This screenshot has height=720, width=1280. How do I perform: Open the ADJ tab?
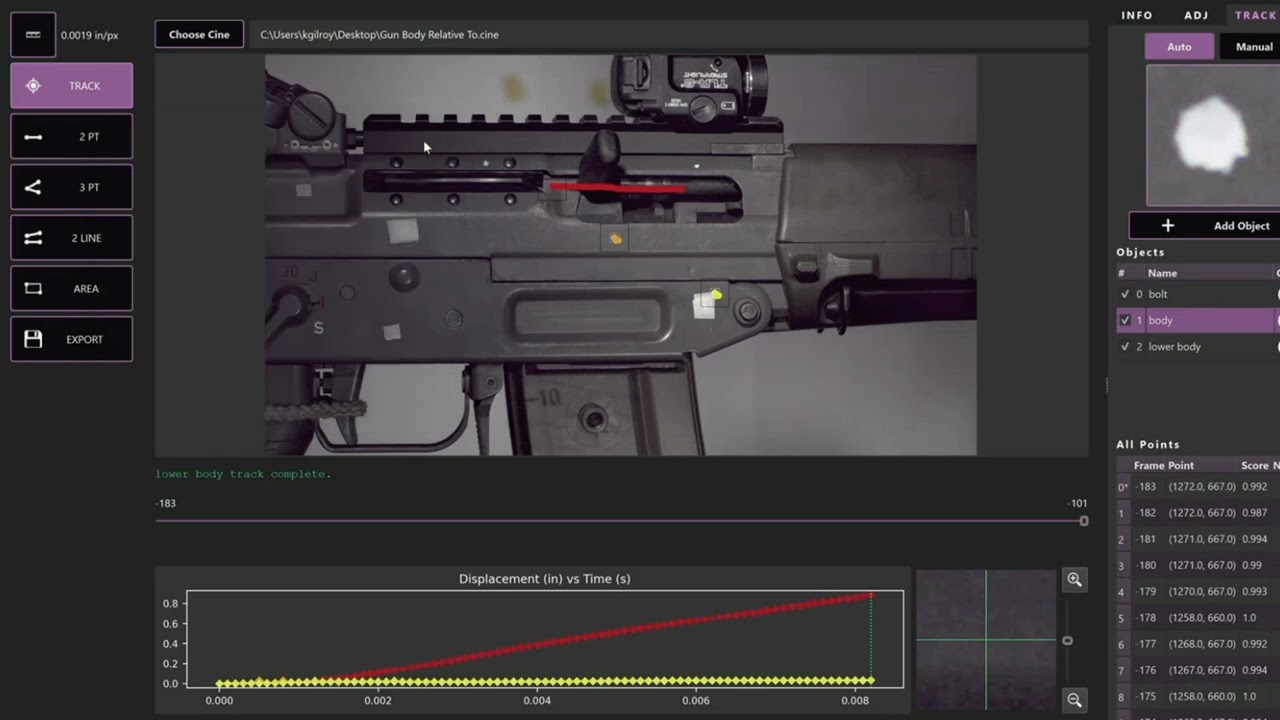click(x=1196, y=15)
